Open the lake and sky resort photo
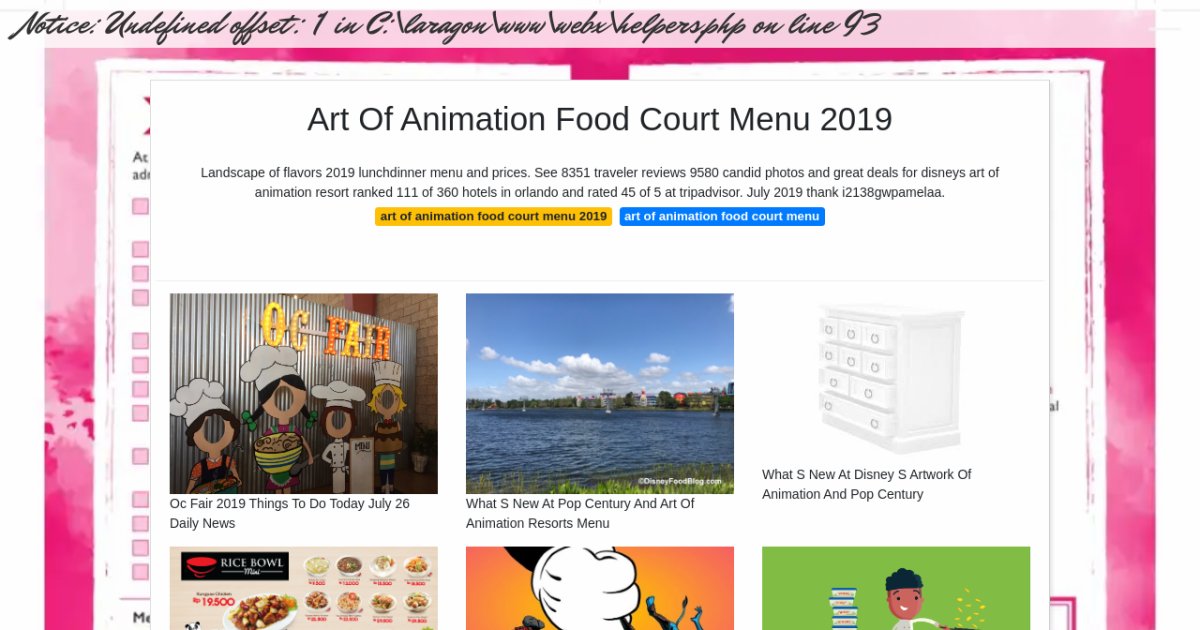Image resolution: width=1200 pixels, height=630 pixels. click(x=600, y=393)
